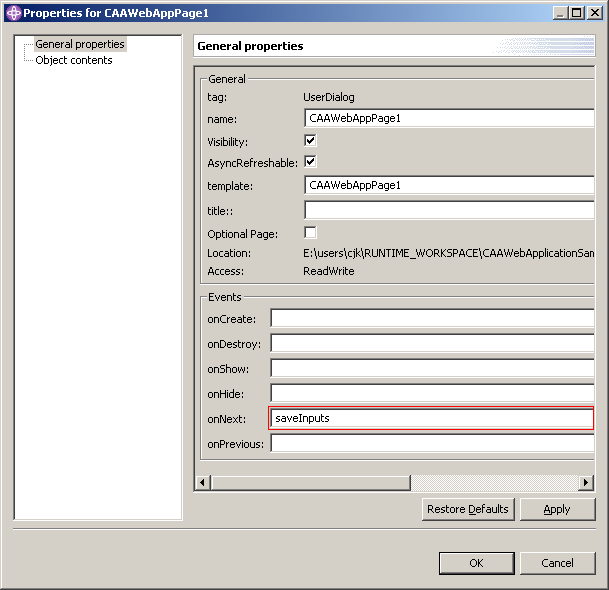Click the Apply button
609x590 pixels.
(557, 509)
